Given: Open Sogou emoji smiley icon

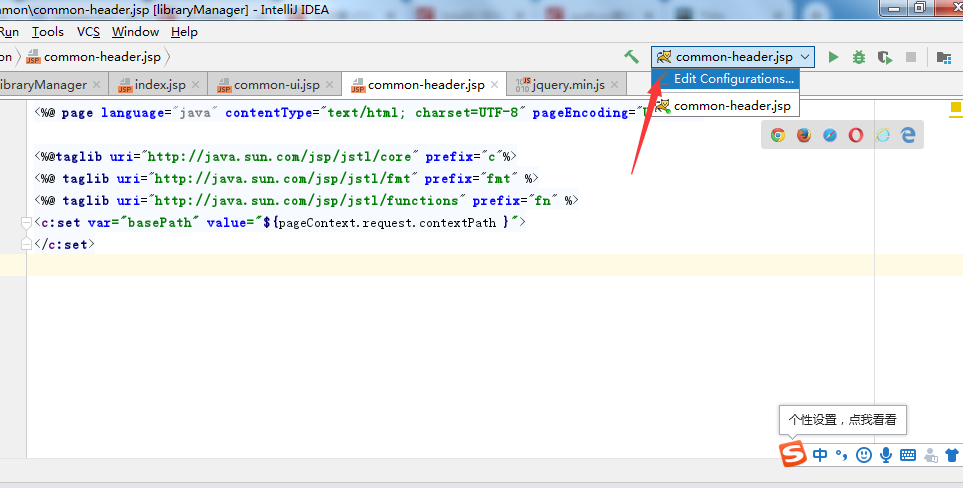Looking at the screenshot, I should point(864,455).
